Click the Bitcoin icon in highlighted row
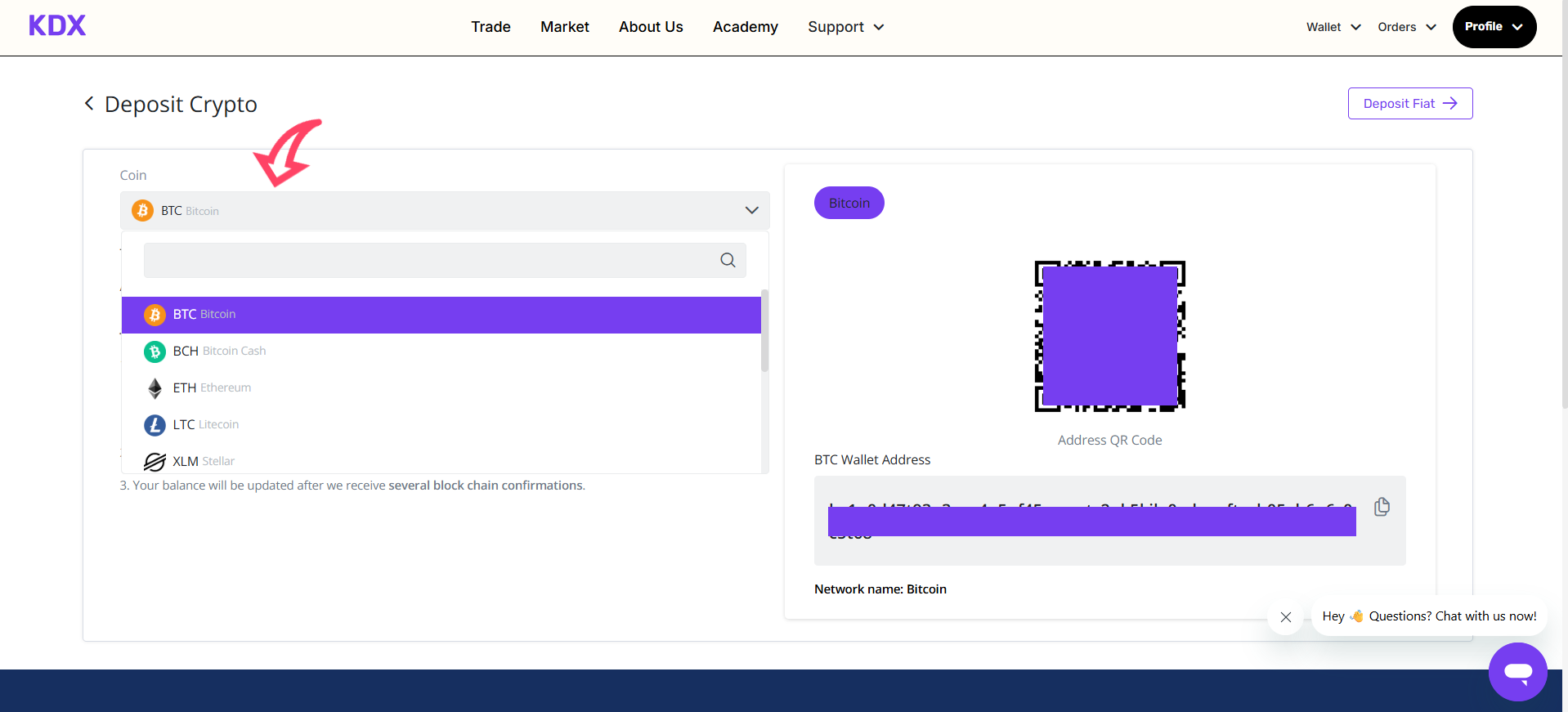The width and height of the screenshot is (1568, 712). click(155, 315)
